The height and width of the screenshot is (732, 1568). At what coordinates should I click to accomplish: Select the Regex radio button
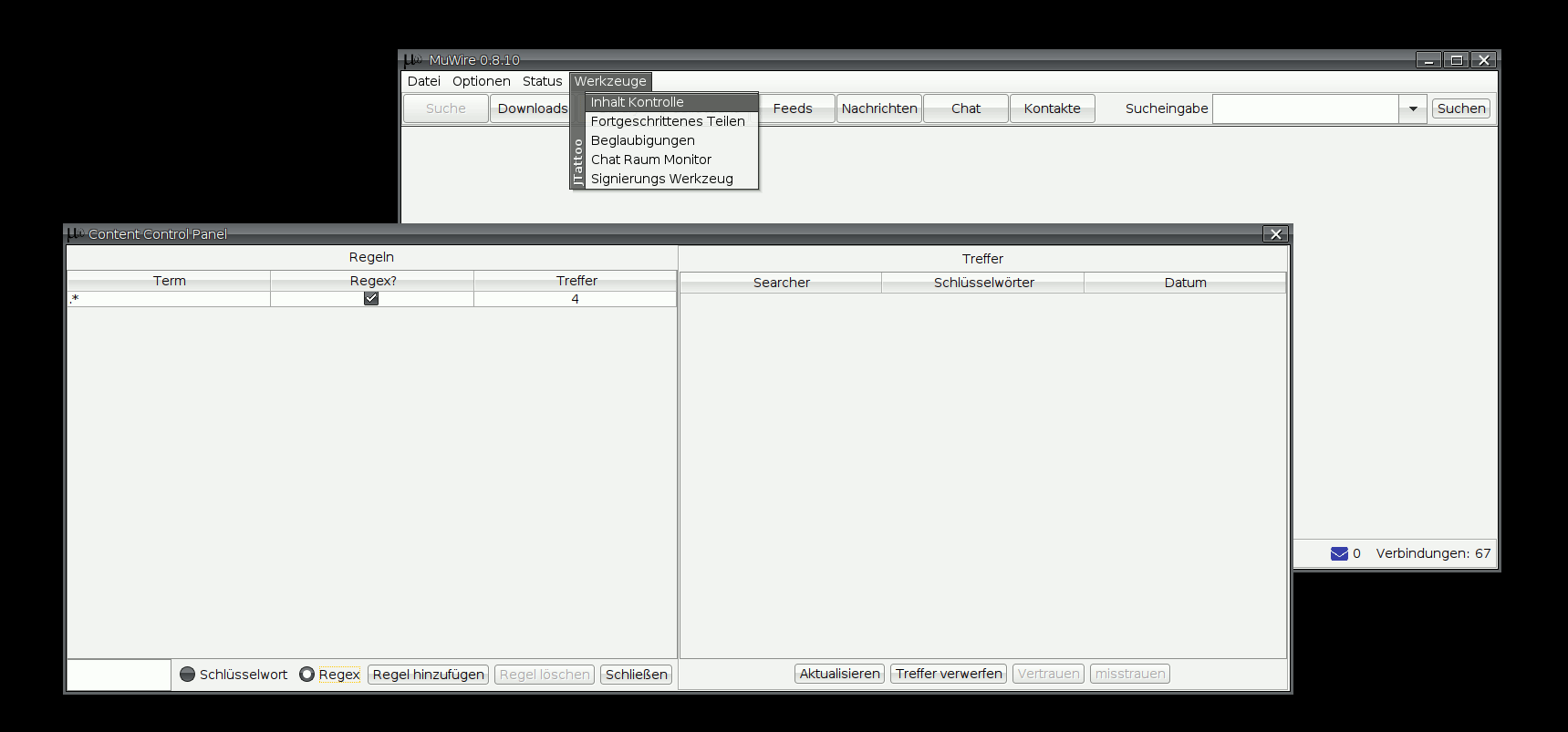coord(307,675)
